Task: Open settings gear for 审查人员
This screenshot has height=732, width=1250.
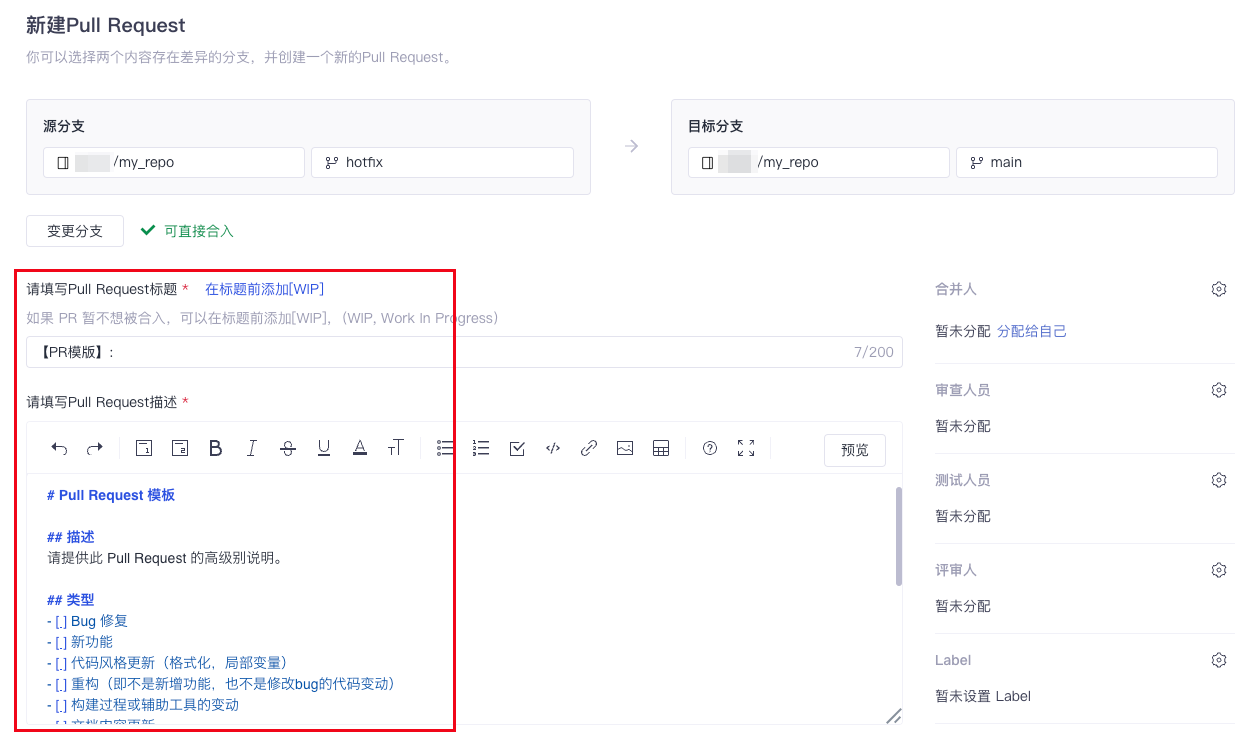Action: [1218, 390]
